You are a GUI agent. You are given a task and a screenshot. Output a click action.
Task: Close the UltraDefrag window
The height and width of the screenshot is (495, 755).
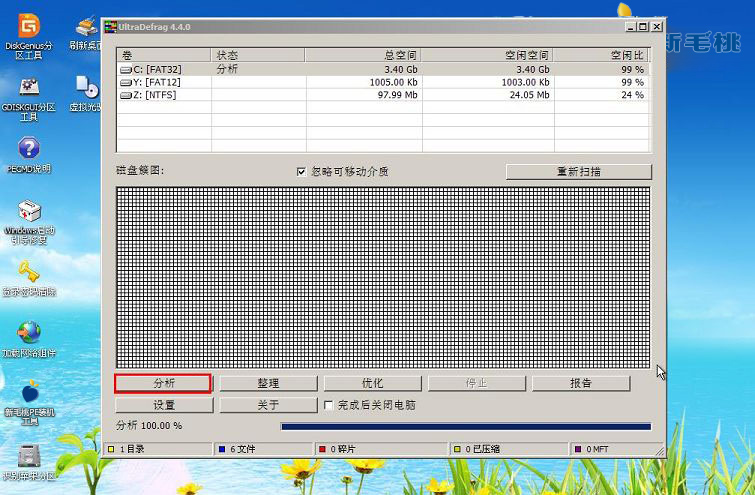(657, 27)
